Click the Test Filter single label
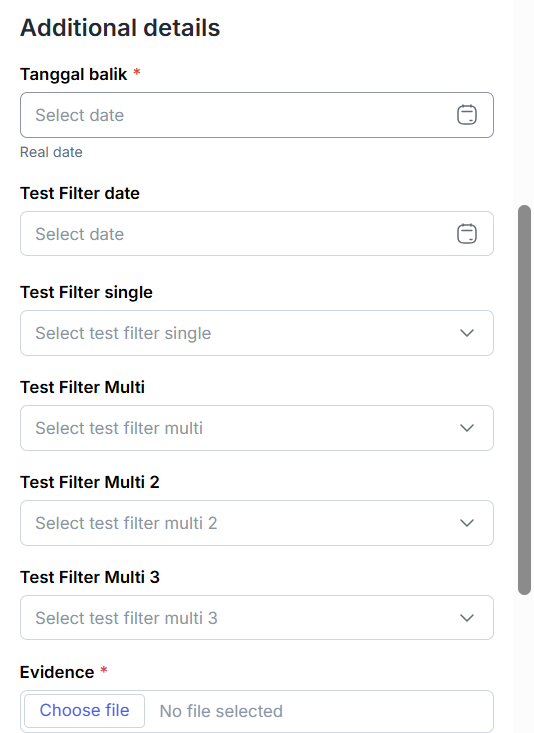 pos(87,292)
